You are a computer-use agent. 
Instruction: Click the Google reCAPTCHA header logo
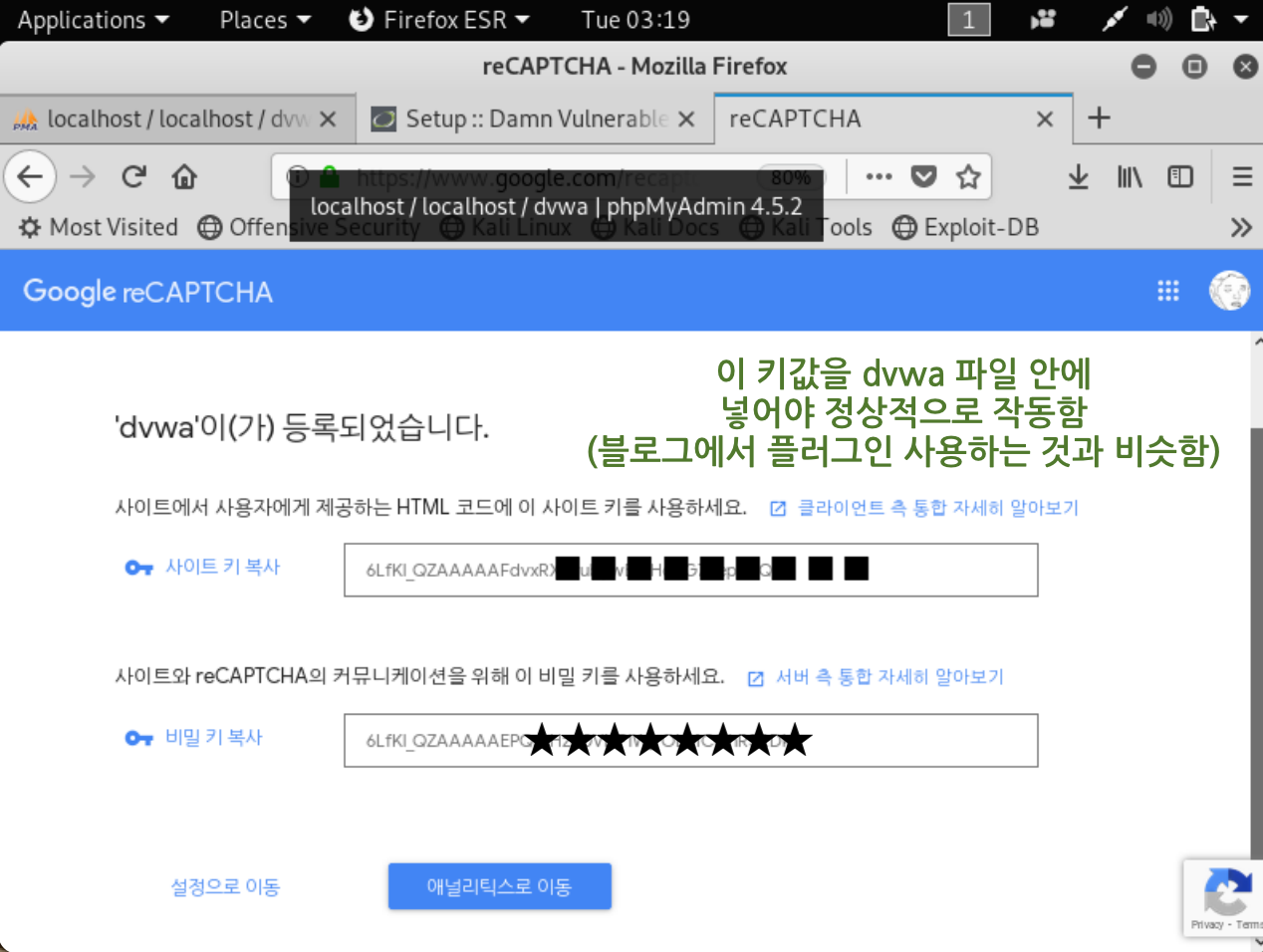coord(147,291)
